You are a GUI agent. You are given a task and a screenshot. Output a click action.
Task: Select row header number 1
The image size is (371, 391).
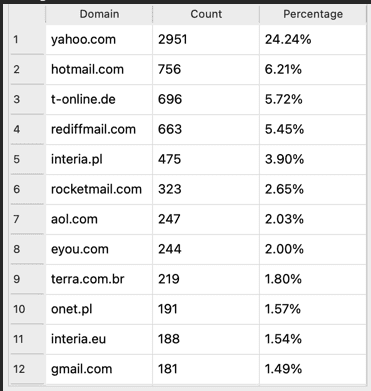click(x=27, y=40)
